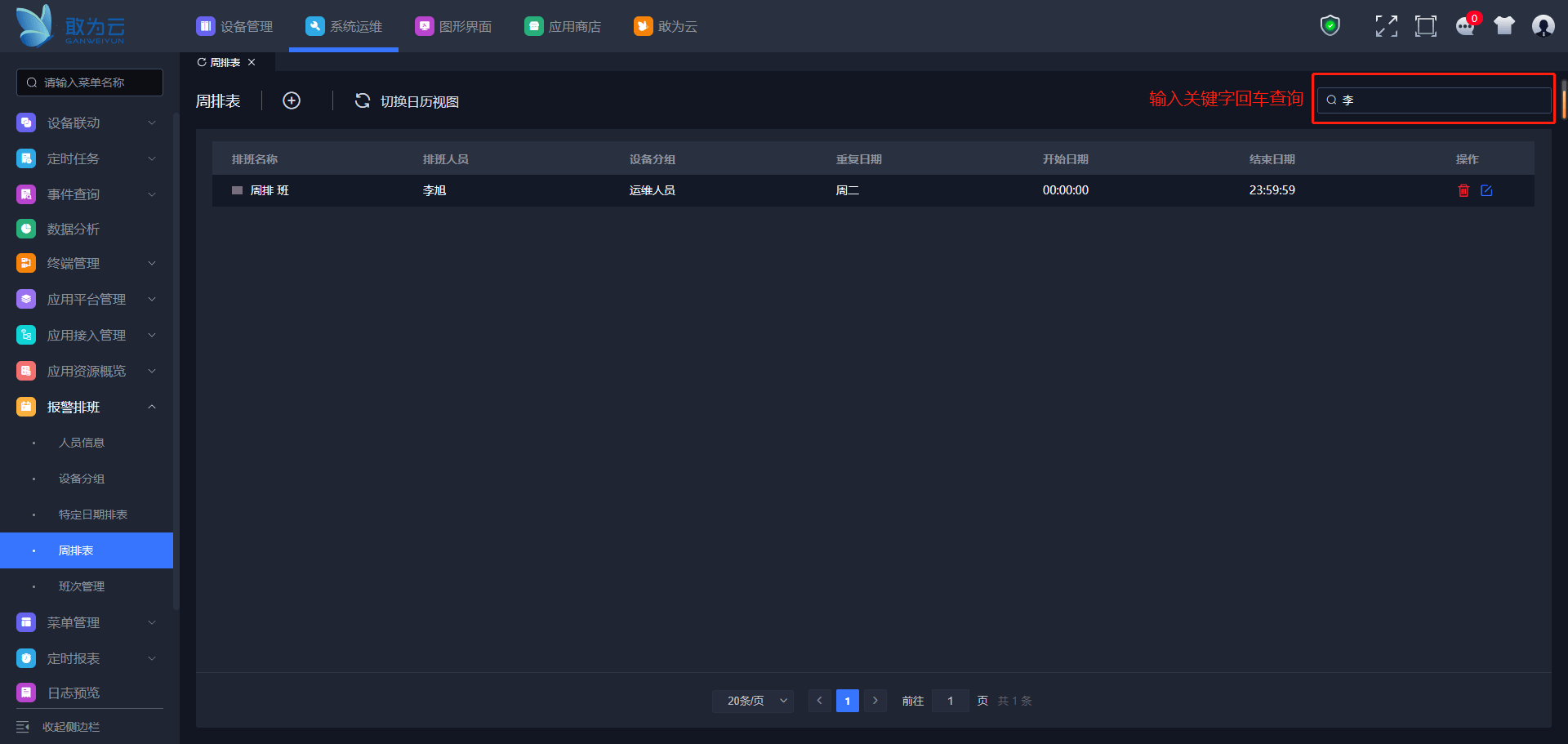The height and width of the screenshot is (744, 1568).
Task: Open 班次管理 submenu item
Action: [82, 586]
